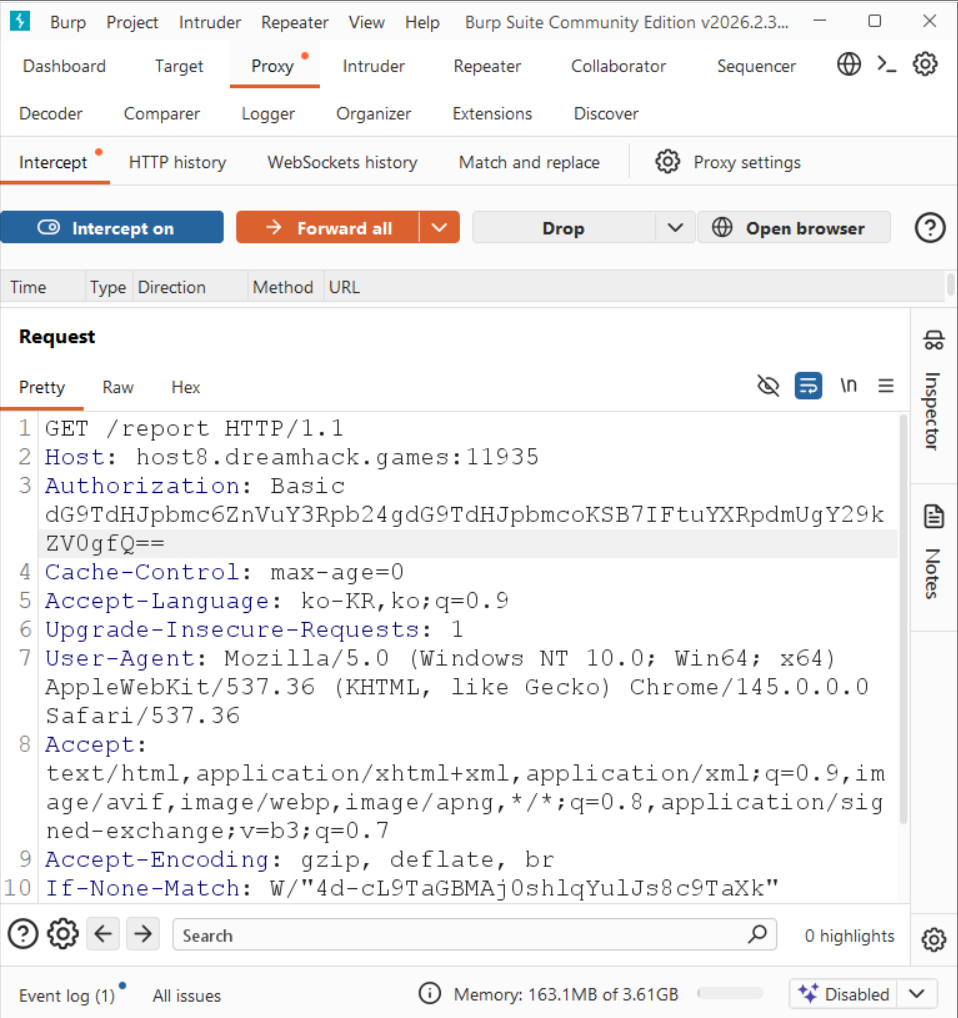Switch to the Collaborator tab

pos(618,66)
